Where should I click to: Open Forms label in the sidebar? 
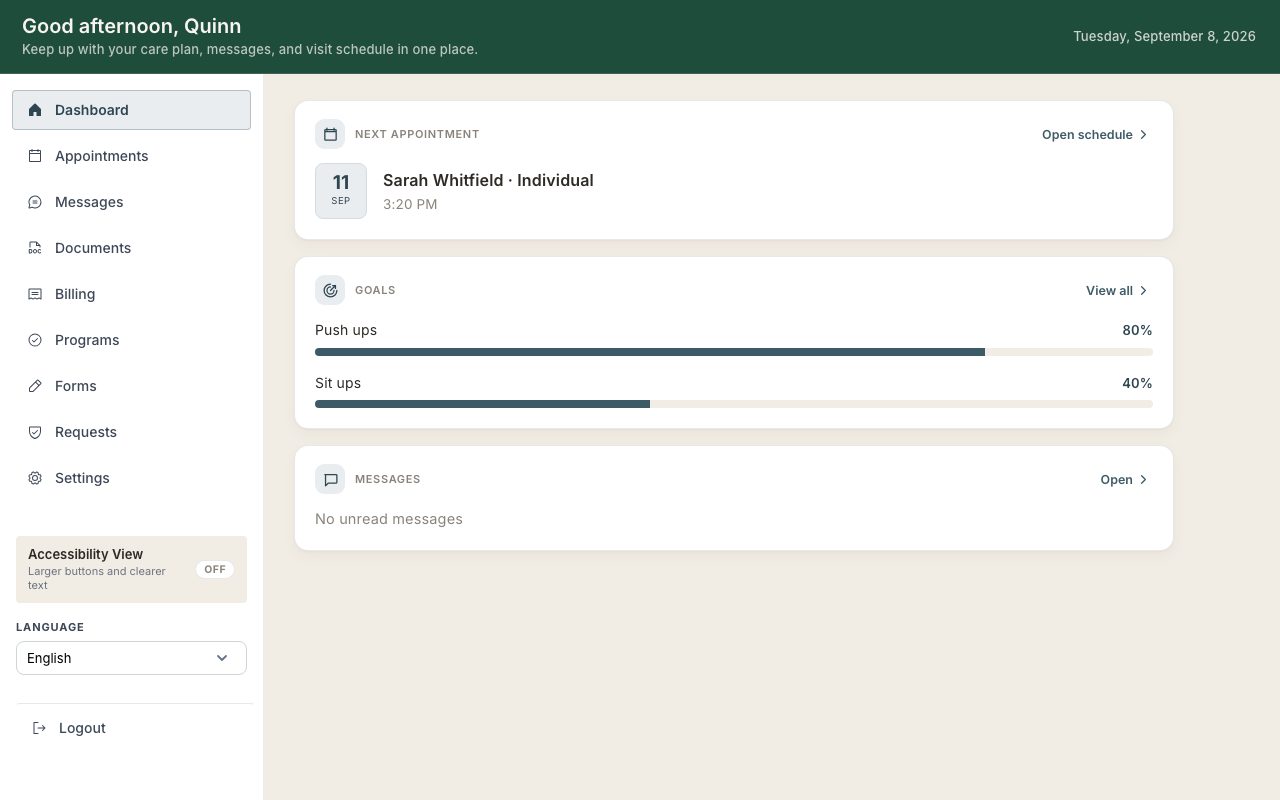pos(76,386)
